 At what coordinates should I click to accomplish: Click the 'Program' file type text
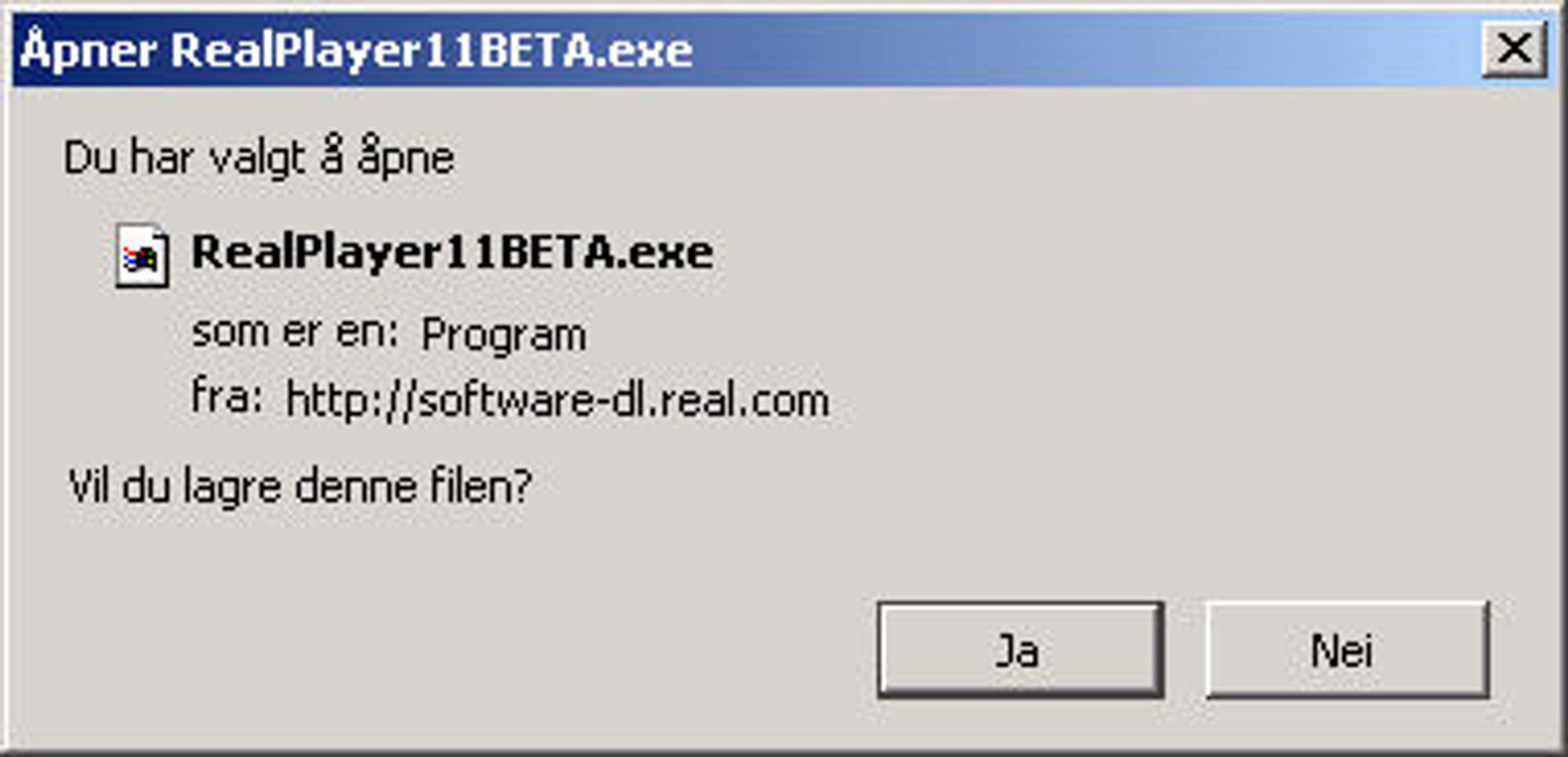(503, 335)
